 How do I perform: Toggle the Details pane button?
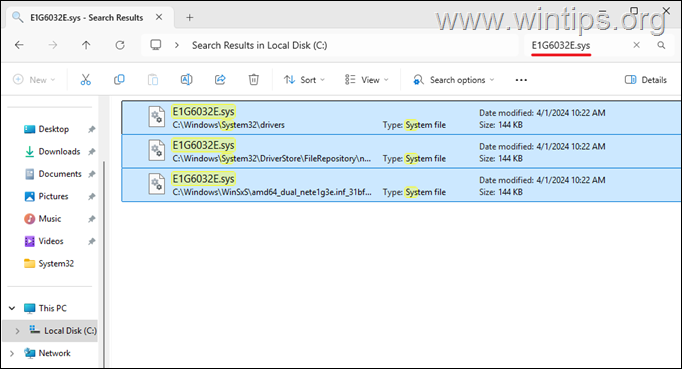tap(646, 80)
